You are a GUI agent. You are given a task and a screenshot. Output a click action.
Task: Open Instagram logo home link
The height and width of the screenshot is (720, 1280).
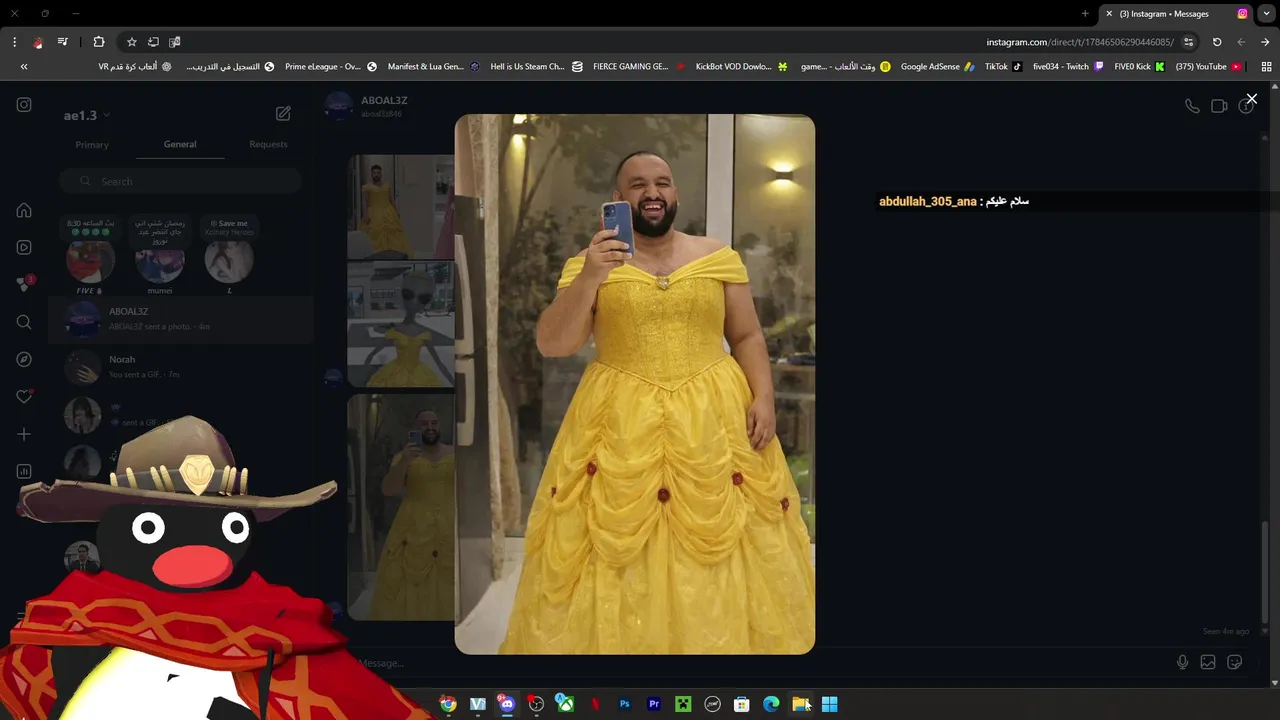(x=24, y=104)
